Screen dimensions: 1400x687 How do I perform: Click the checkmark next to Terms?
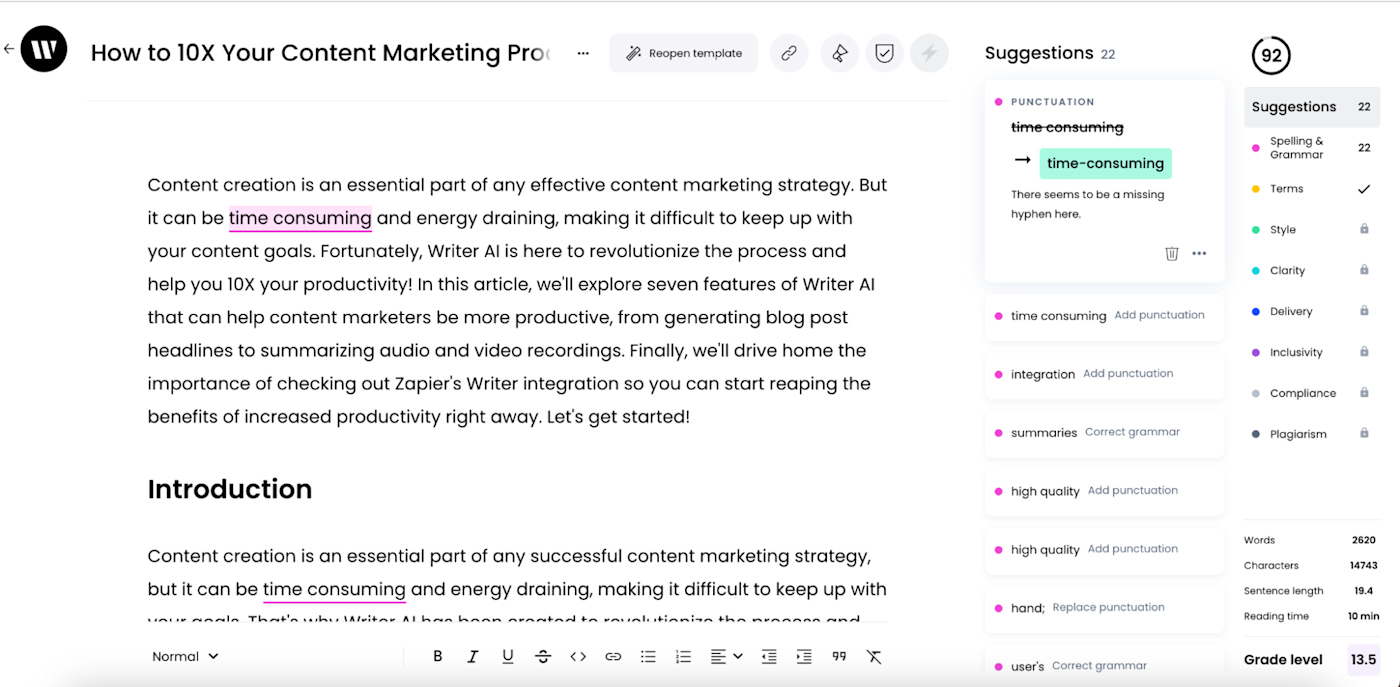(x=1364, y=189)
